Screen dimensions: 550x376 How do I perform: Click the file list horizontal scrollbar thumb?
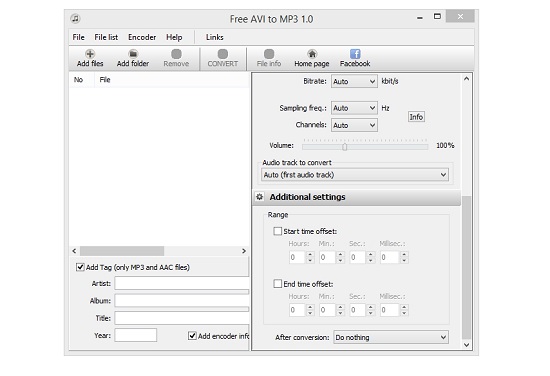(122, 251)
